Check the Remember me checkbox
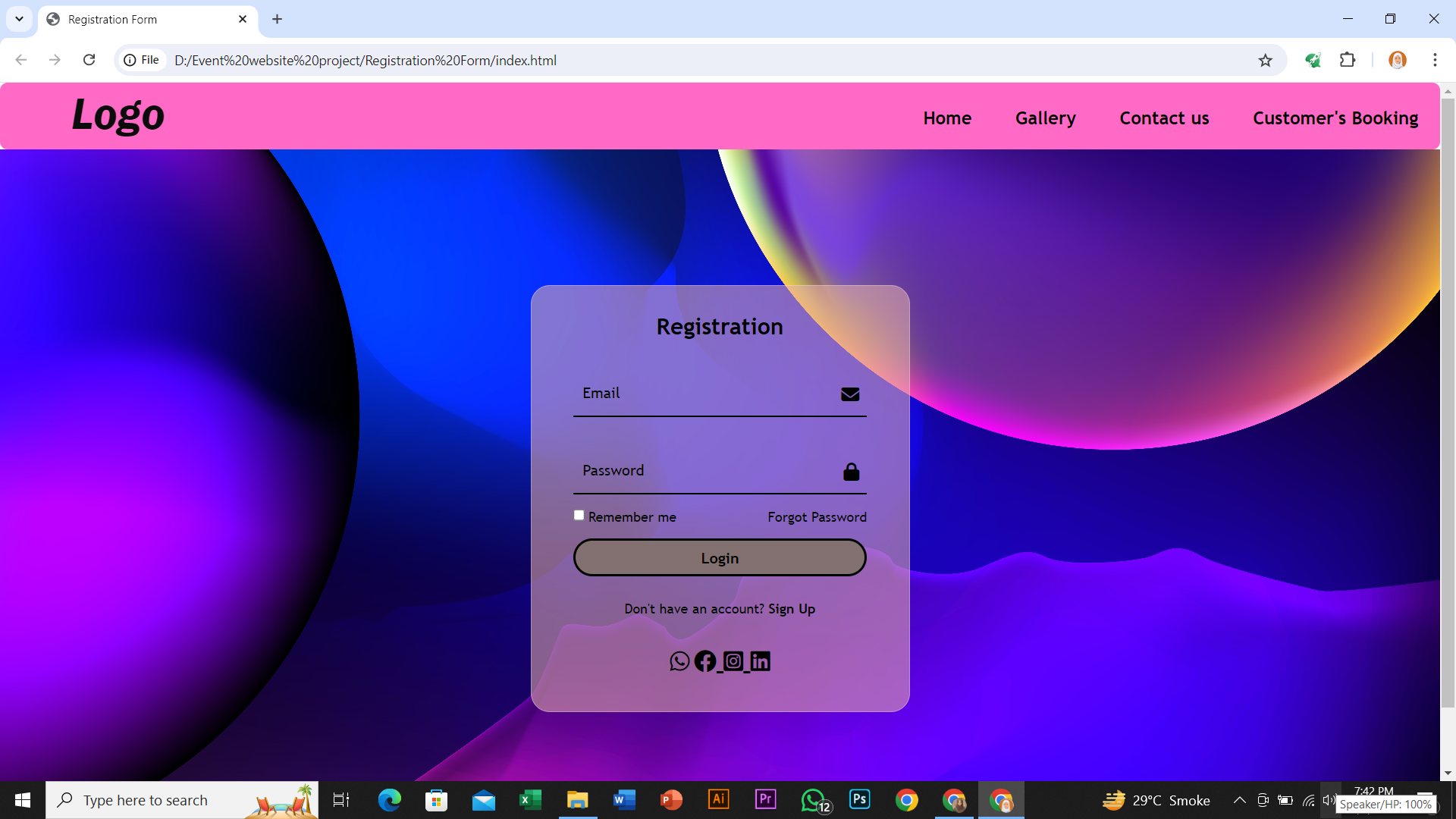 [579, 516]
